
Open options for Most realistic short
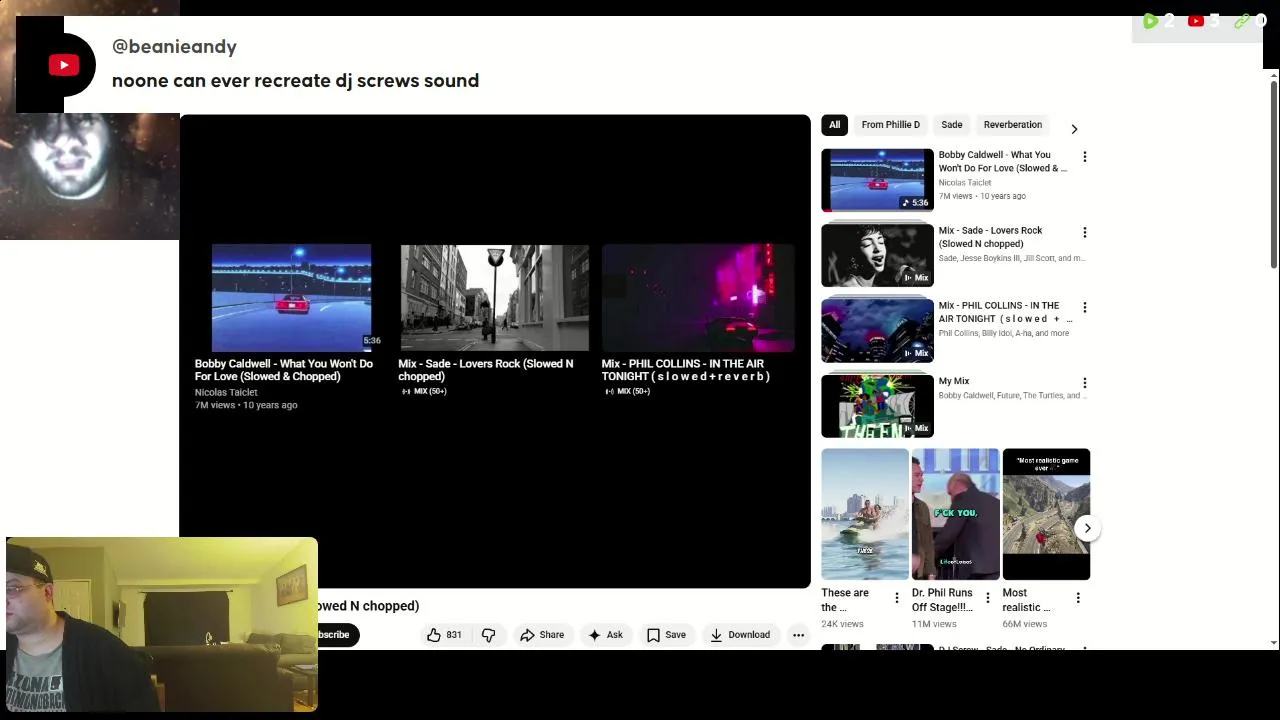point(1078,598)
